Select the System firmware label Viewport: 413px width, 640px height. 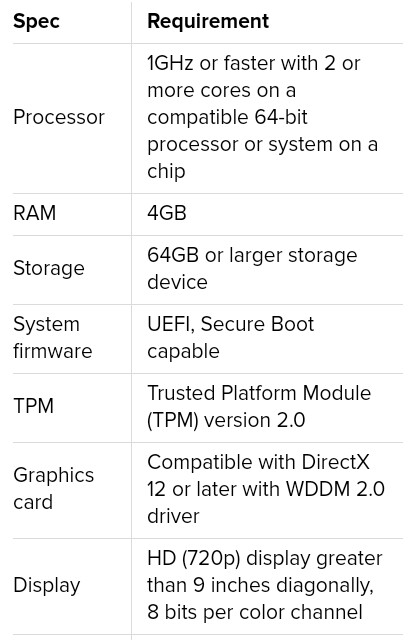point(53,337)
